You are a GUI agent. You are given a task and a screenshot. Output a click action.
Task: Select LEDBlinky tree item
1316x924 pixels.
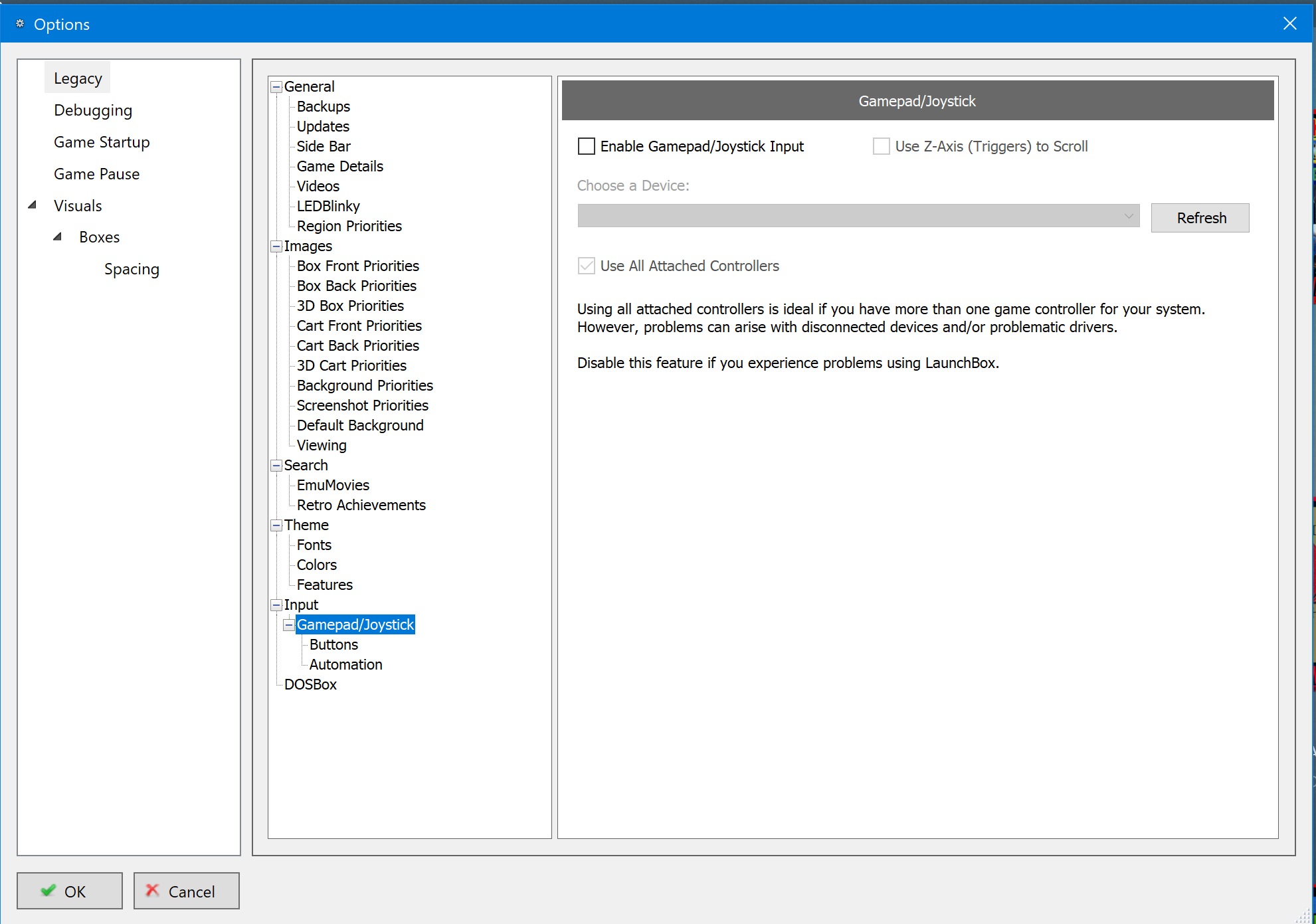[328, 206]
